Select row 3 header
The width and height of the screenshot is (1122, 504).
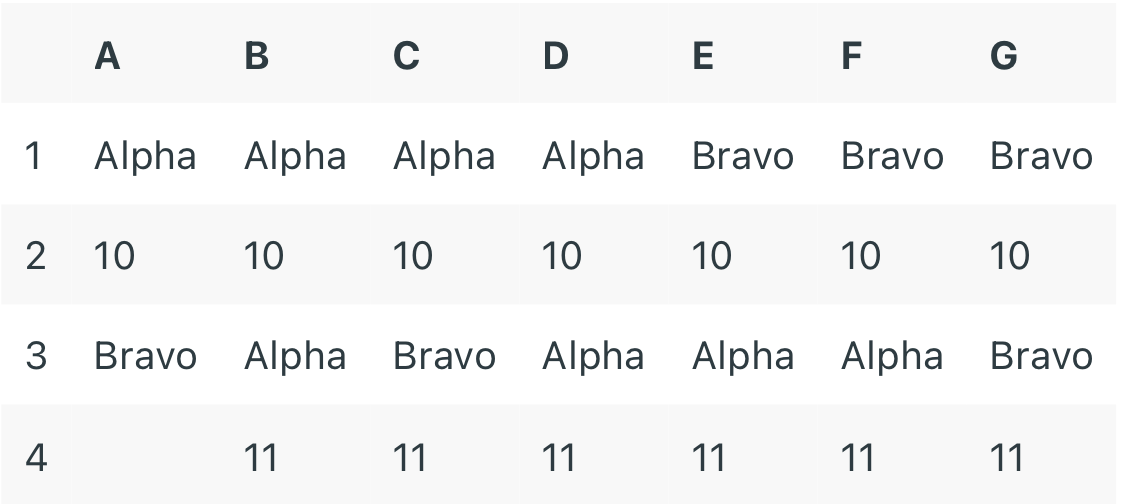point(34,356)
